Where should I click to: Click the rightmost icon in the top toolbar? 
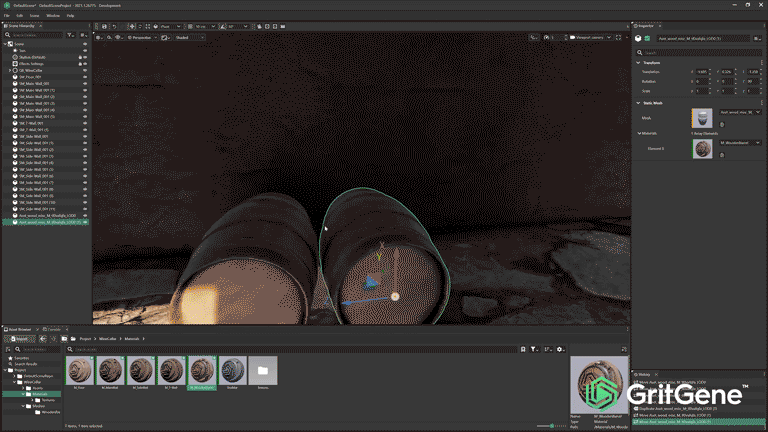click(283, 26)
